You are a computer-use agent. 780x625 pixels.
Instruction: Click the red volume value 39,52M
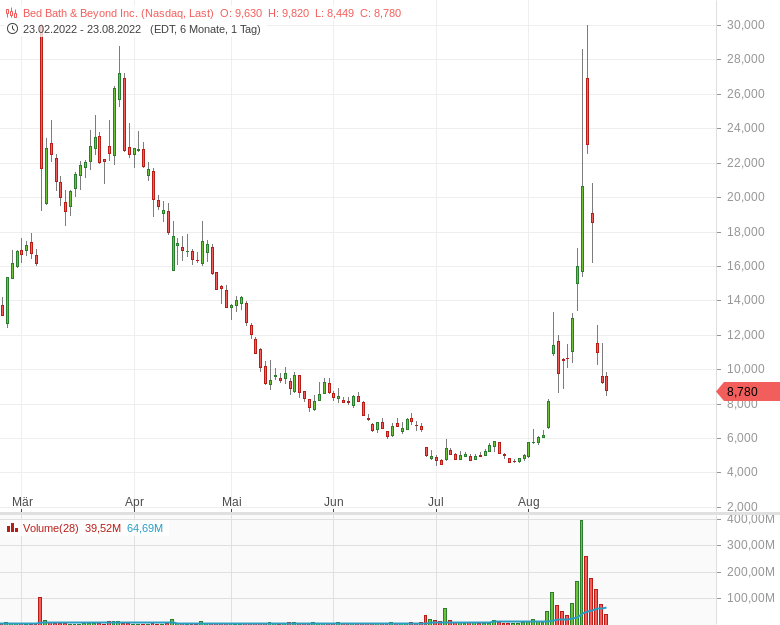(x=103, y=528)
